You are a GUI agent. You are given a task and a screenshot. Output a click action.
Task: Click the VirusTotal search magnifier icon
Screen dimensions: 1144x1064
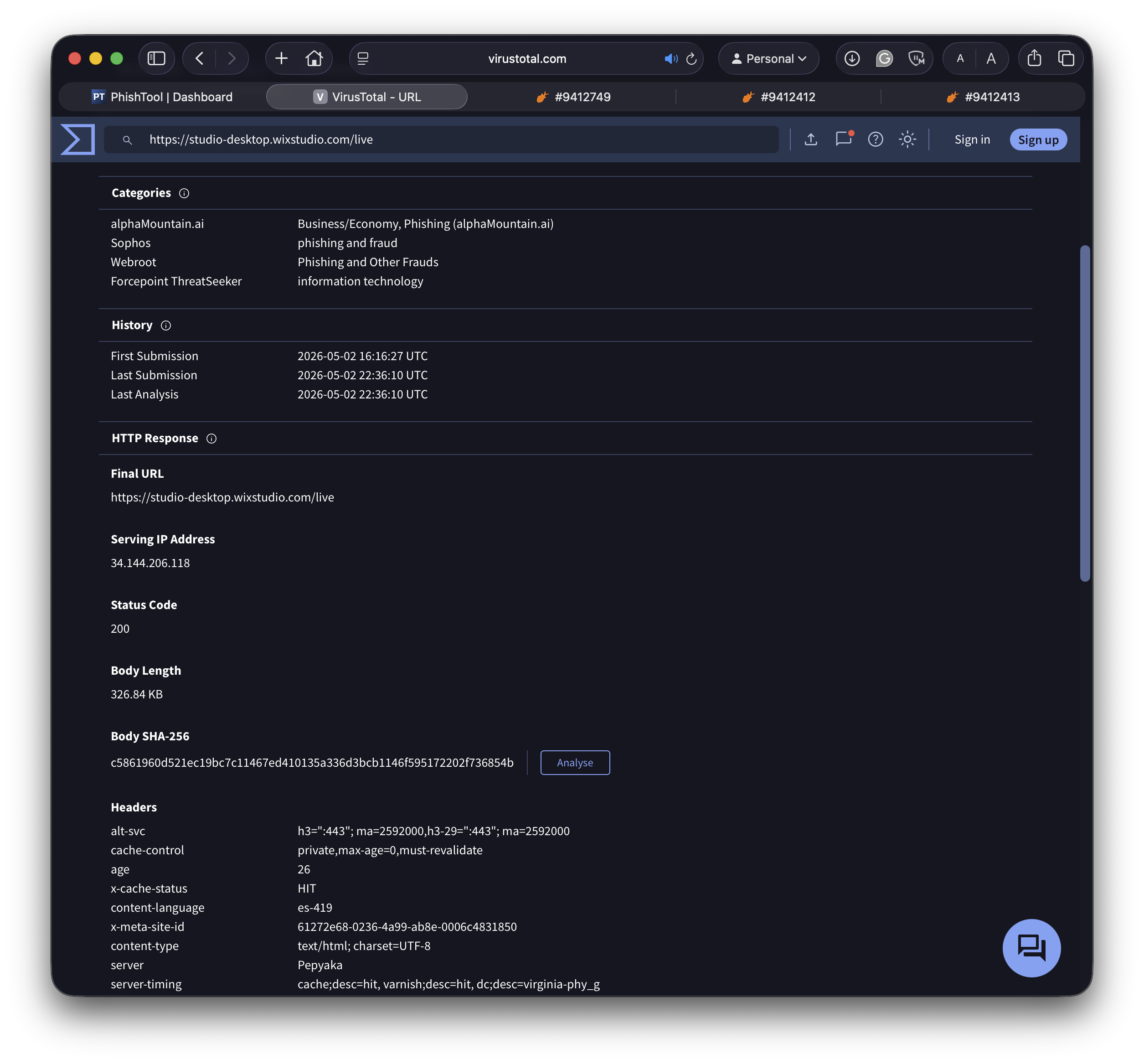pyautogui.click(x=127, y=140)
